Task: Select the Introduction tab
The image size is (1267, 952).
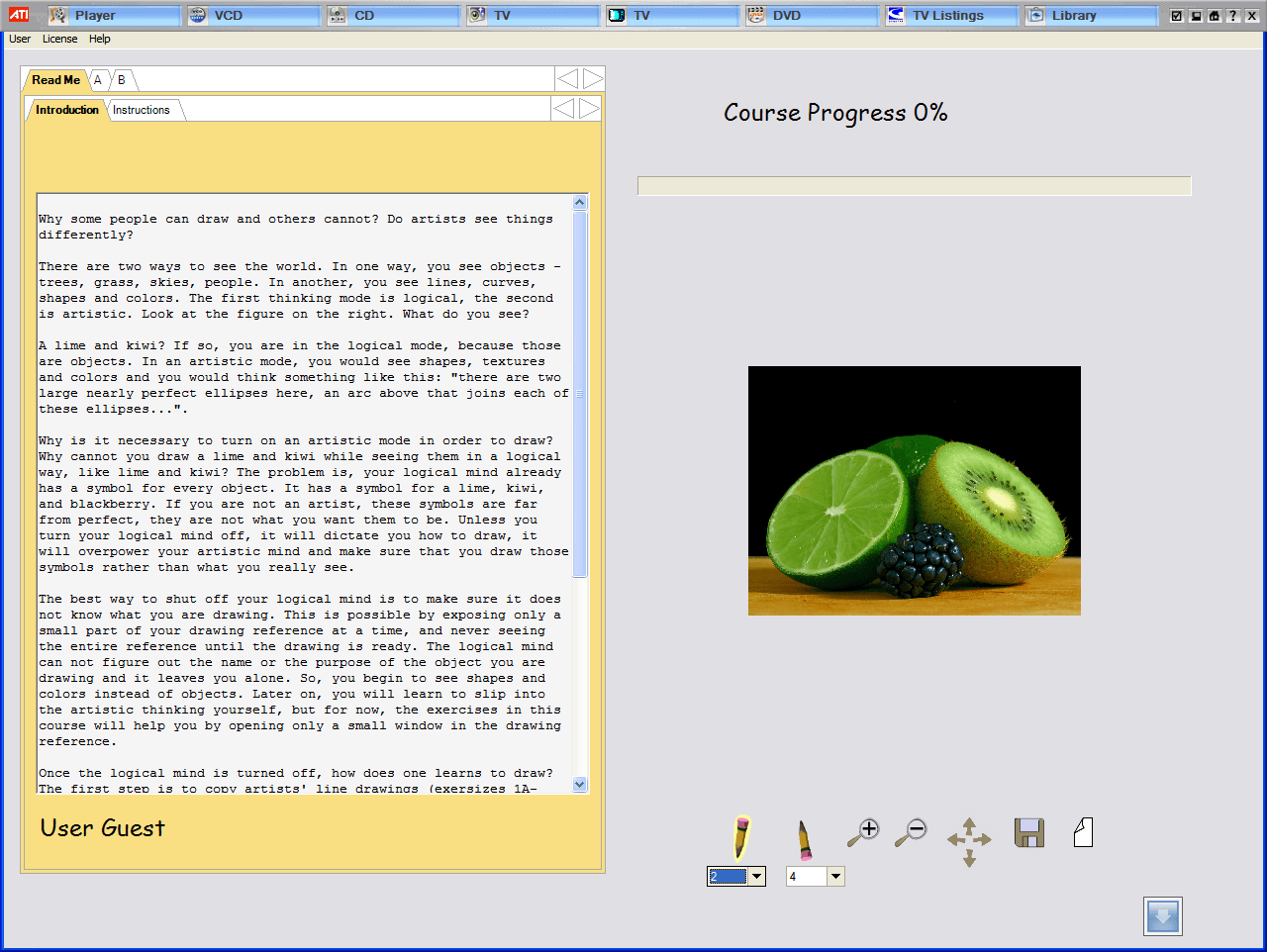Action: click(x=67, y=110)
